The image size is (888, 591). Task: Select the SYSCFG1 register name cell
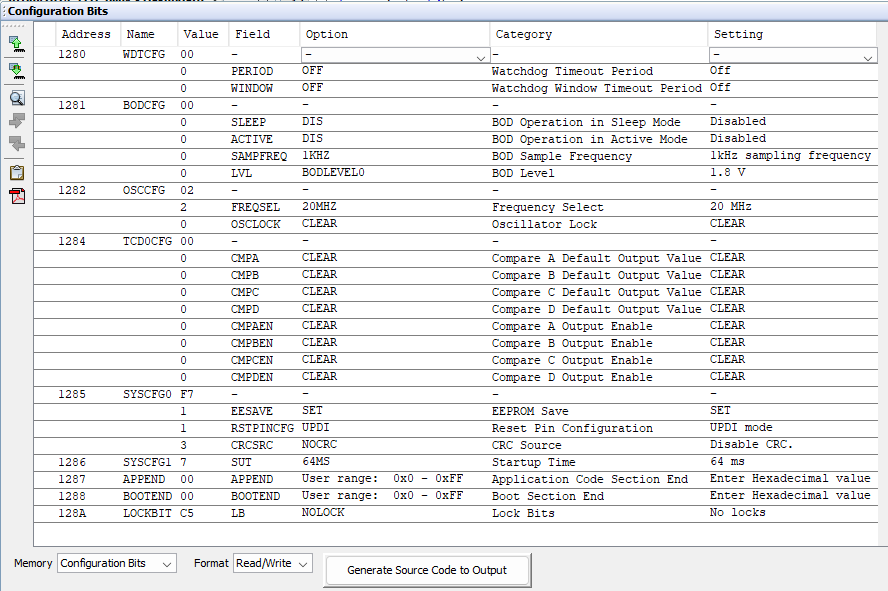tap(147, 462)
